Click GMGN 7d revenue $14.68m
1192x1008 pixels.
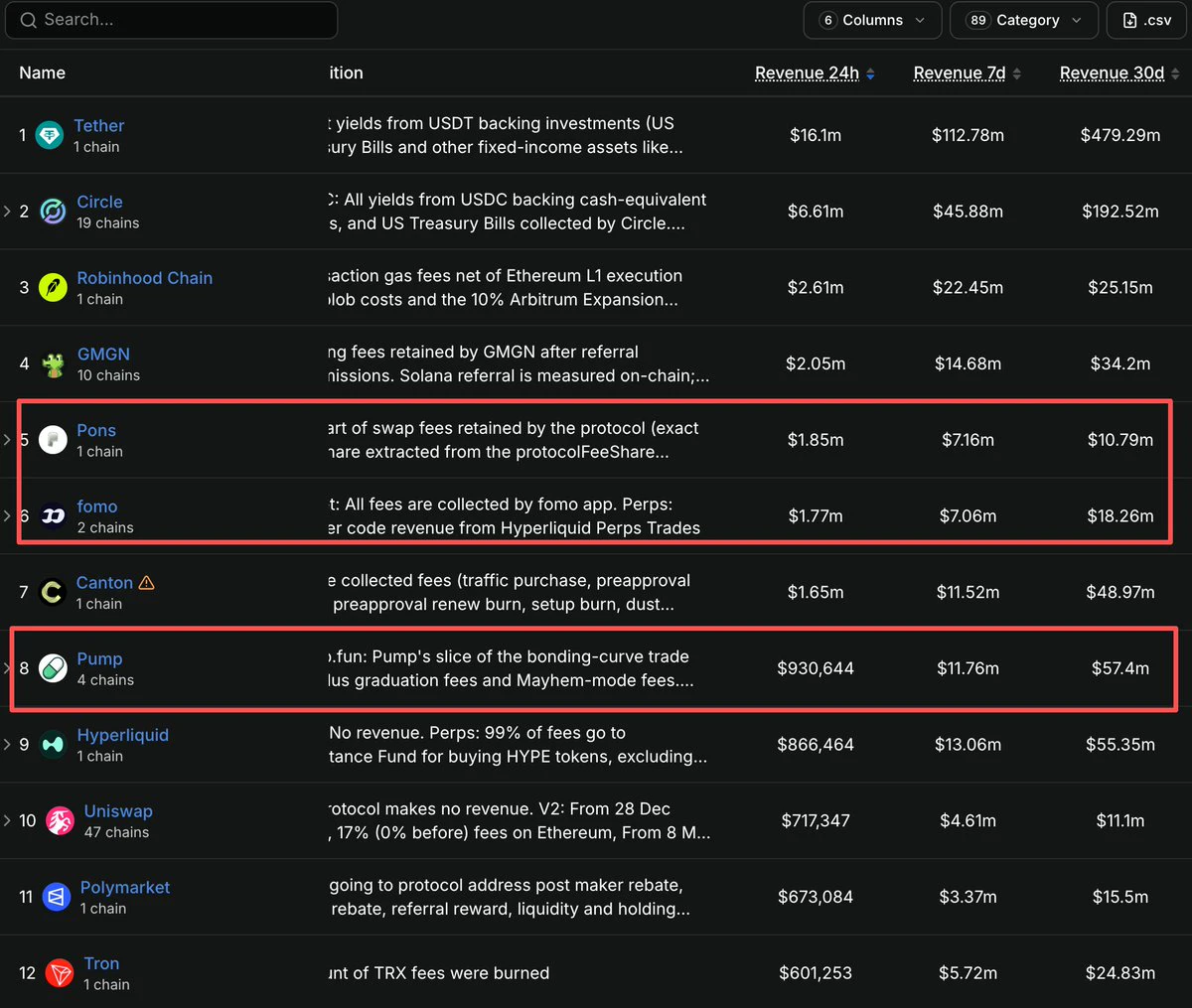coord(968,363)
